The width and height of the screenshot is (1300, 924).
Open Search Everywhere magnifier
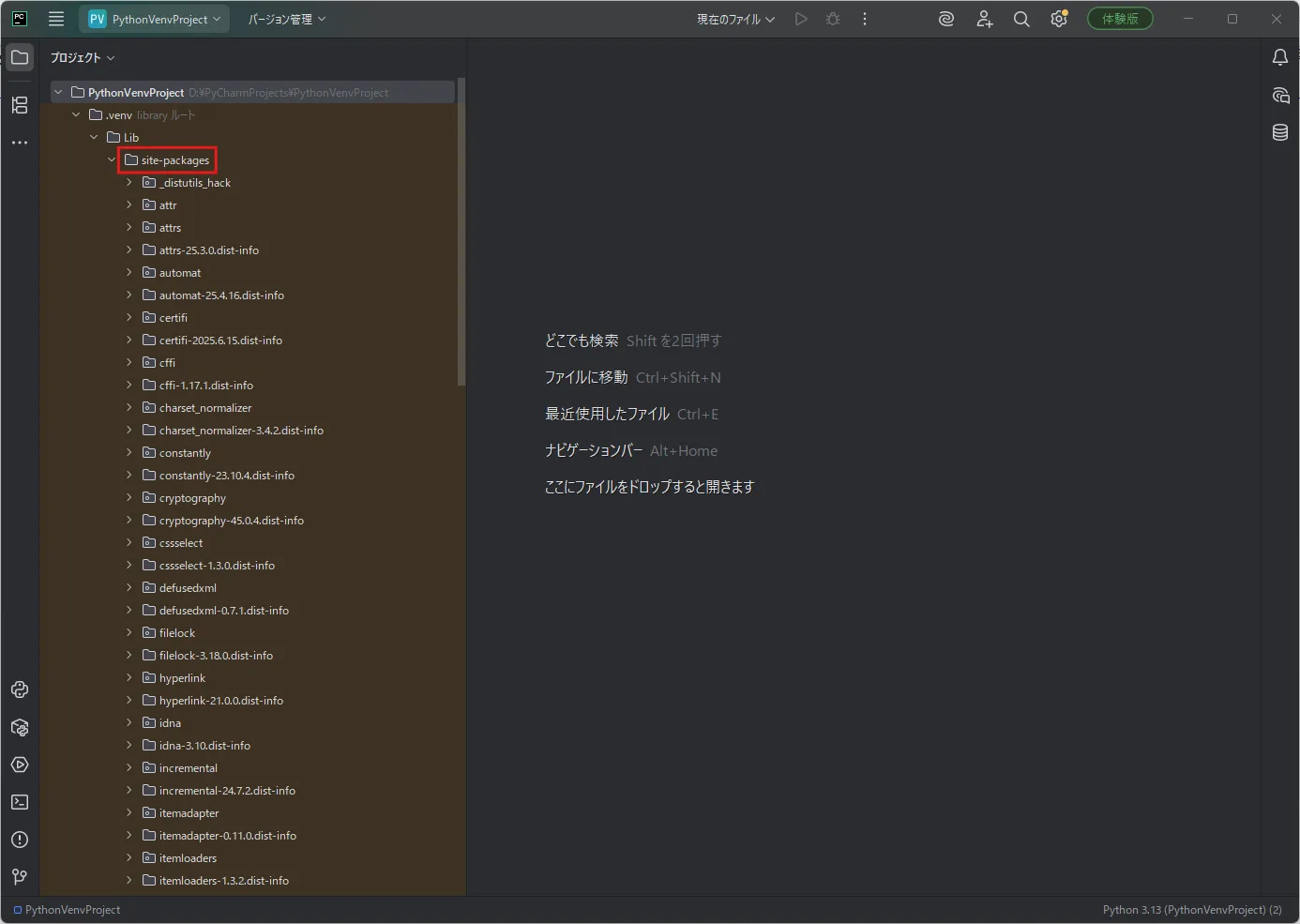(x=1021, y=19)
